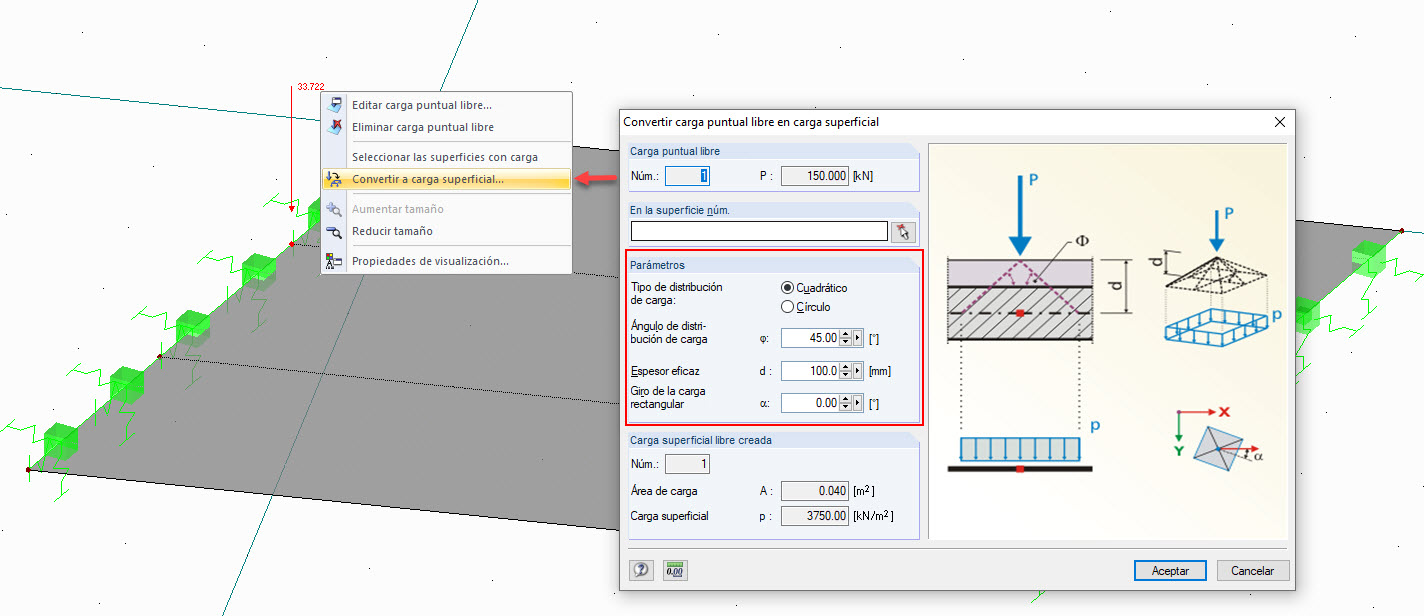This screenshot has width=1424, height=616.
Task: Click the created surface load Núm. field
Action: click(x=687, y=464)
